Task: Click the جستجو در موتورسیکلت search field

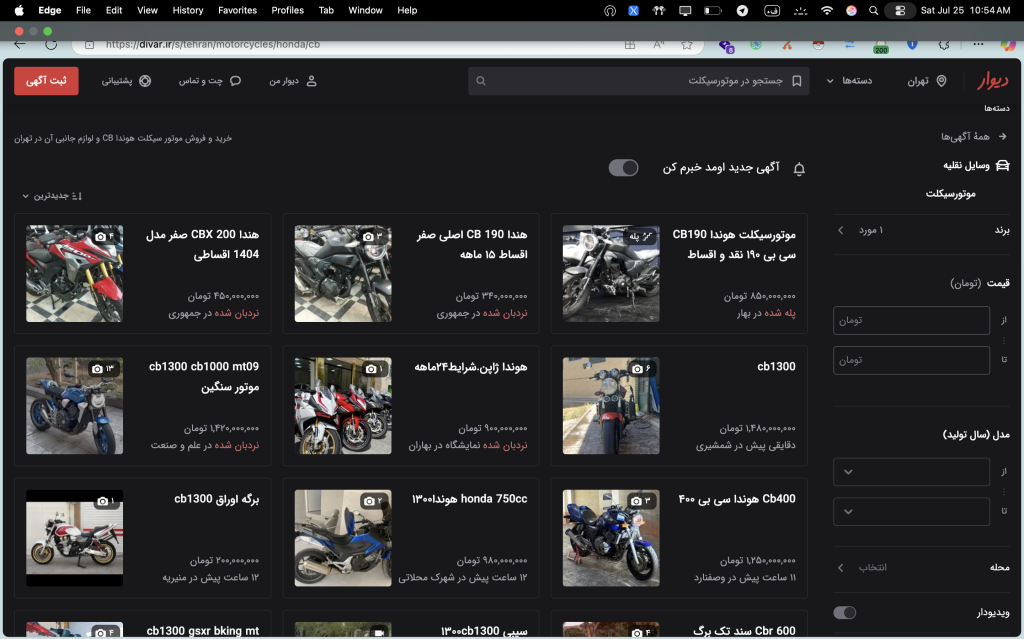Action: click(x=639, y=81)
